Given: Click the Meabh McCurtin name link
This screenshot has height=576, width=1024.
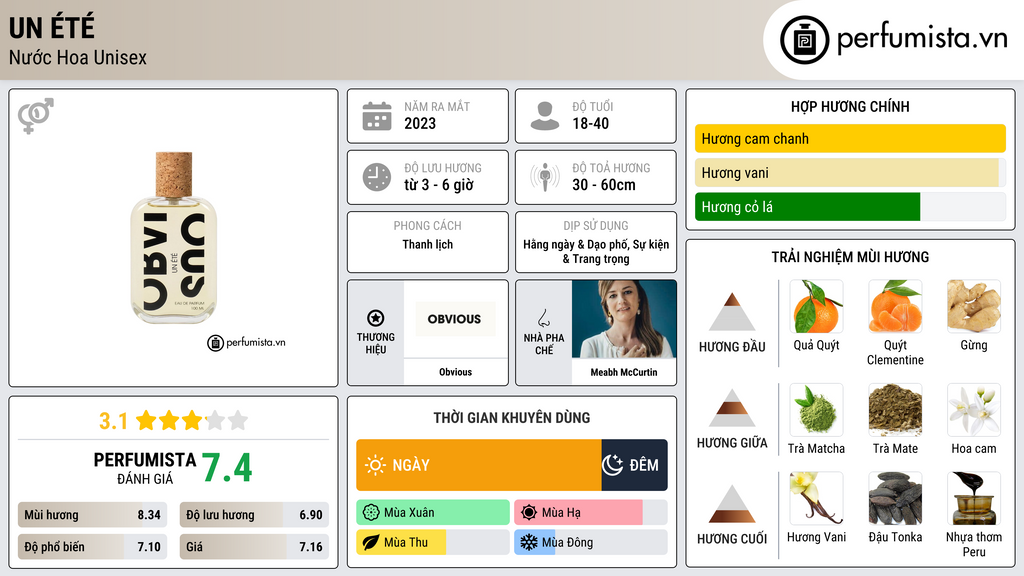Looking at the screenshot, I should coord(624,372).
